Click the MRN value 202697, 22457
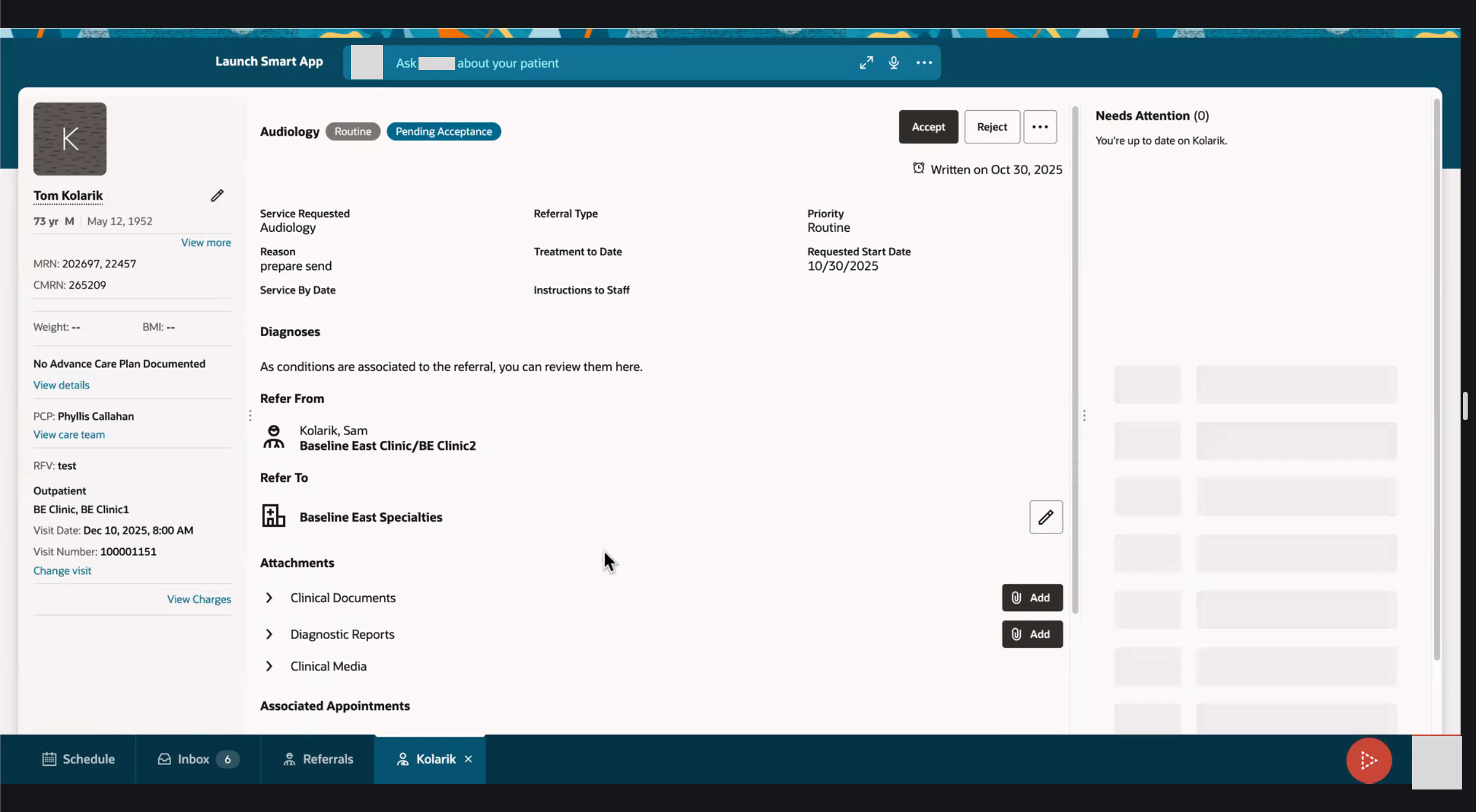Viewport: 1476px width, 812px height. click(x=99, y=264)
